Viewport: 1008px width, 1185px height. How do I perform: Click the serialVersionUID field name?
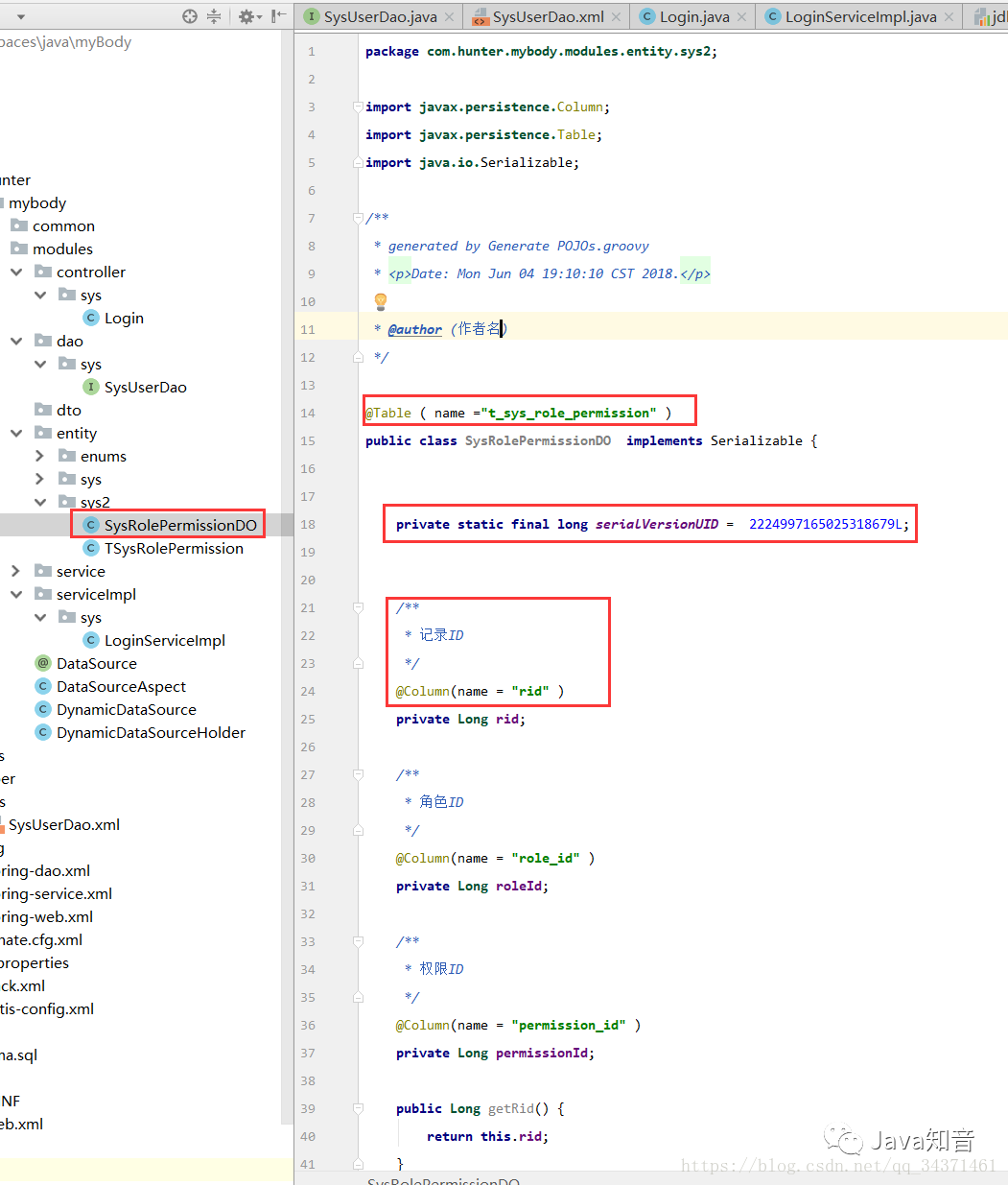(657, 524)
